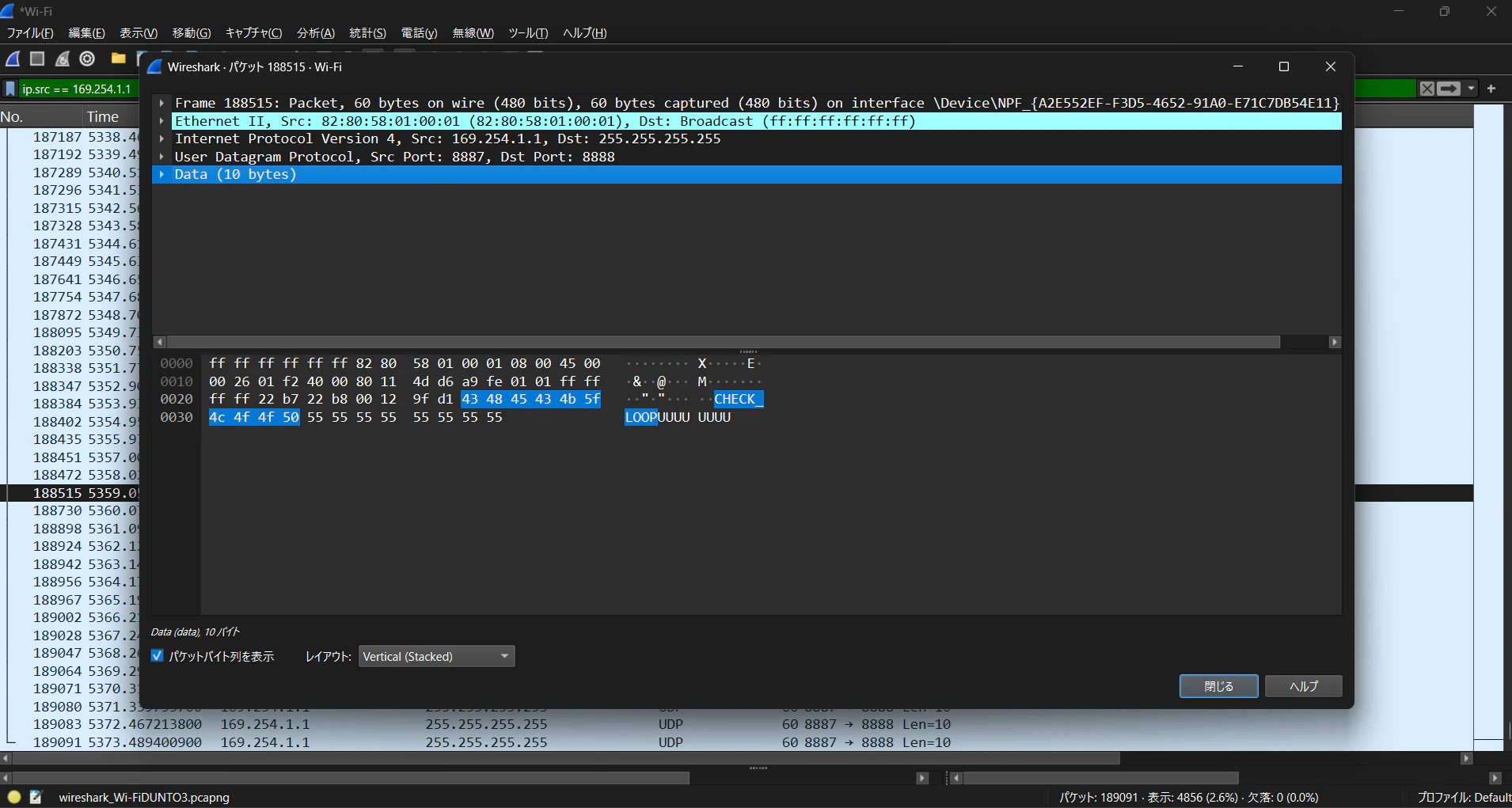Click the start capture shark fin icon
The width and height of the screenshot is (1512, 808).
(x=13, y=59)
